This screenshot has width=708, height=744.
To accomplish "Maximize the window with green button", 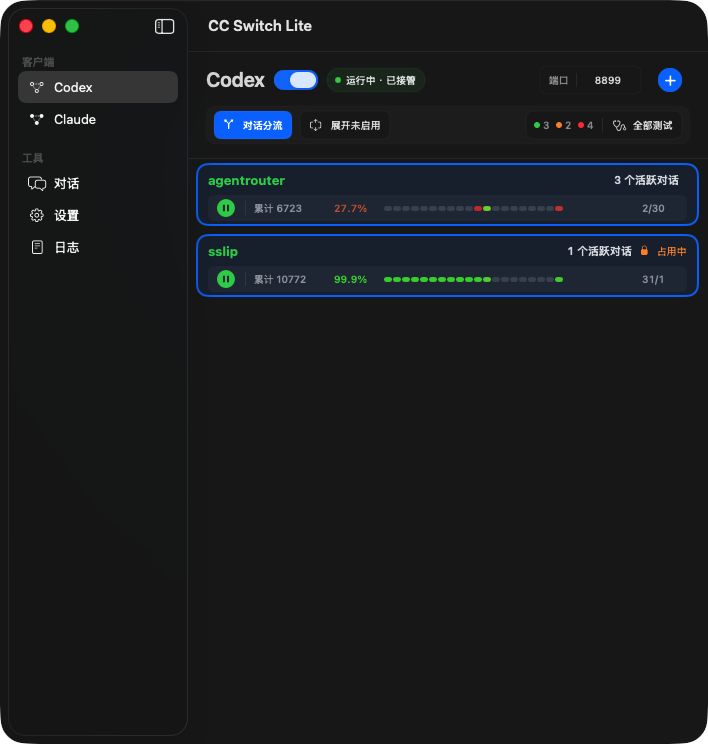I will point(72,26).
